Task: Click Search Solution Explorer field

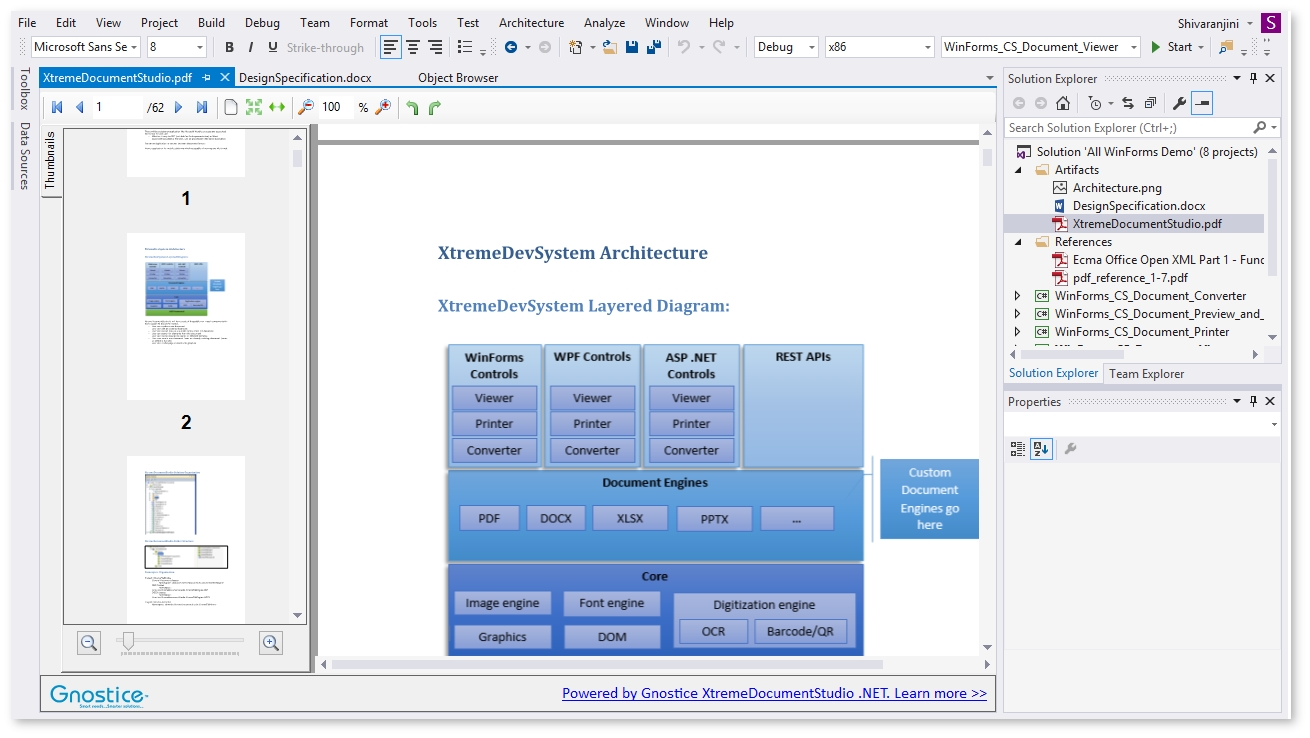Action: tap(1130, 127)
